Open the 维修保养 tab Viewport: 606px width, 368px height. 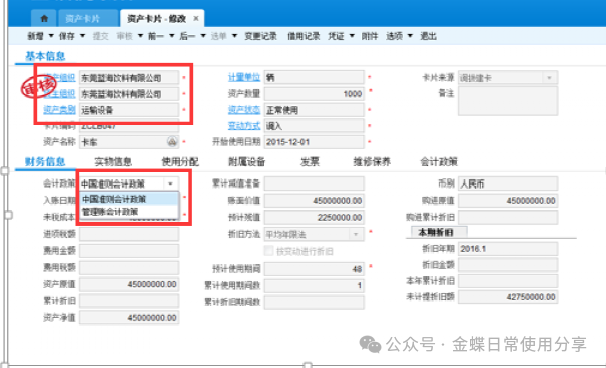point(372,161)
